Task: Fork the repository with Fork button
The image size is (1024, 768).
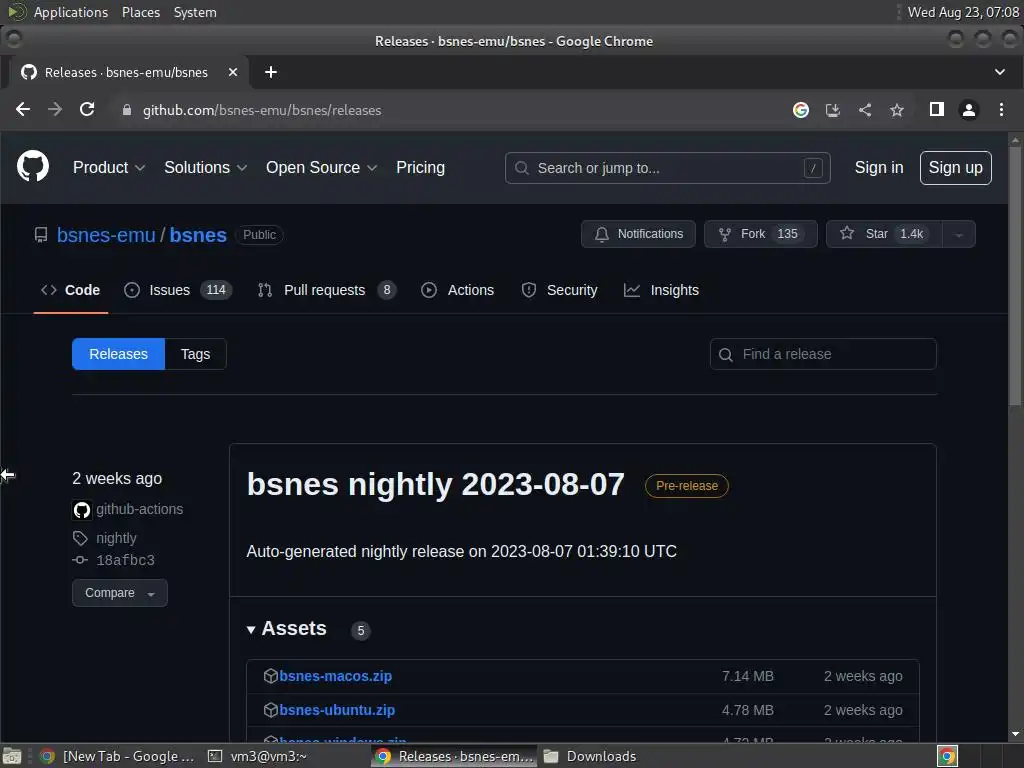Action: (761, 234)
